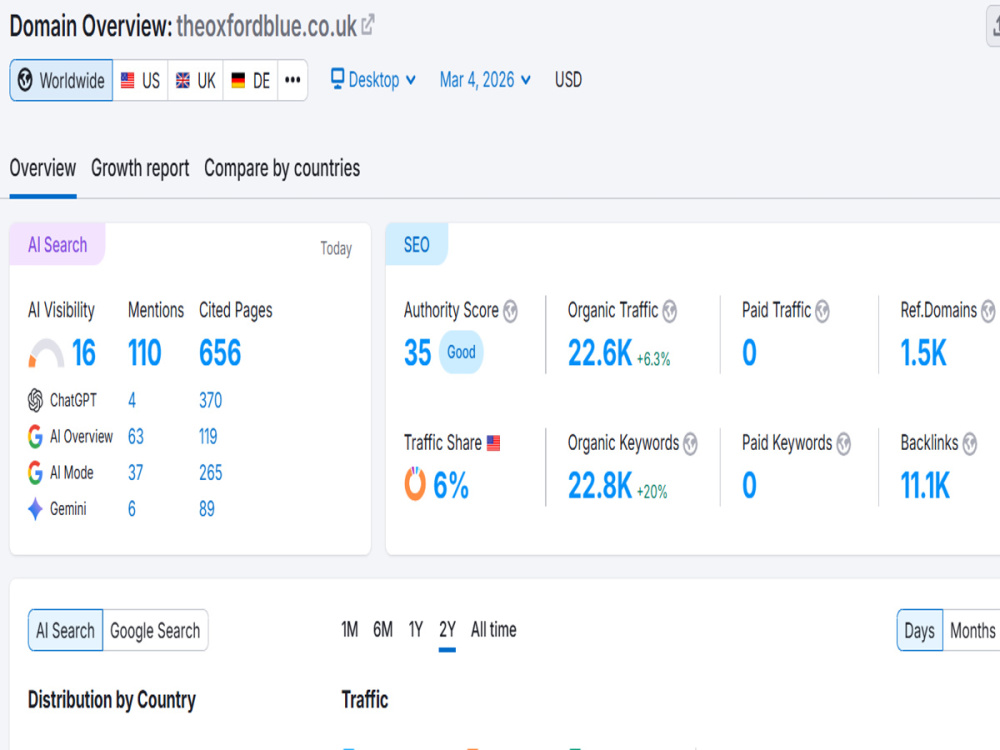Click the SEO card label

[416, 244]
